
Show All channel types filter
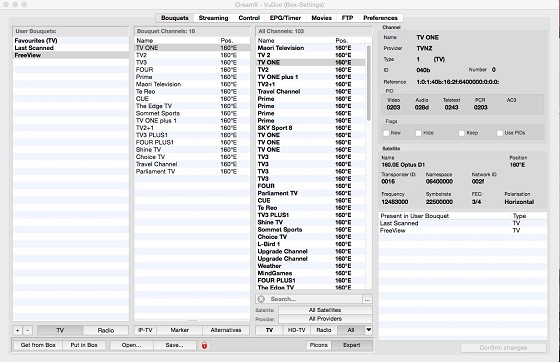point(351,330)
